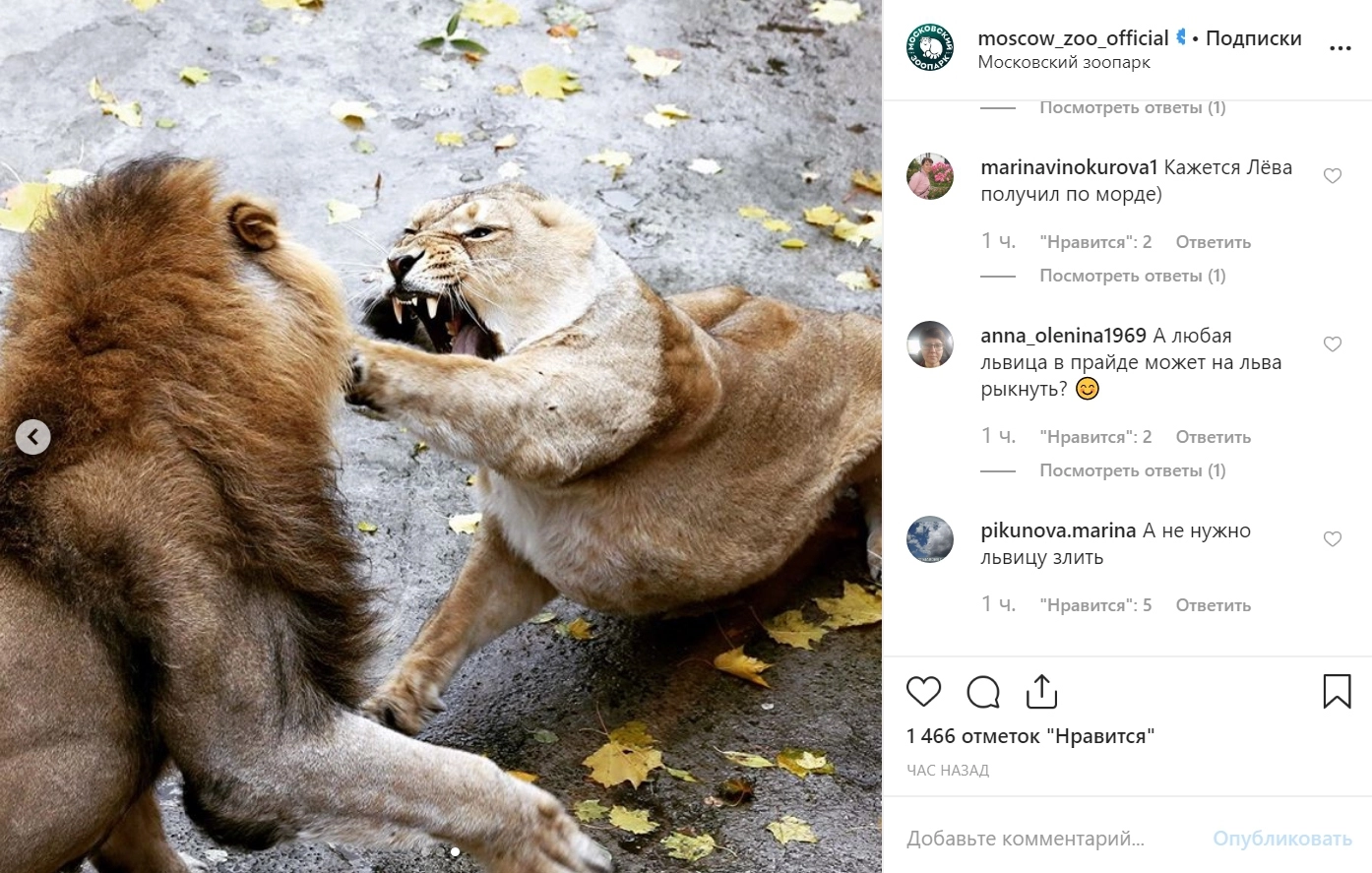Open Moscow Zoo profile avatar
This screenshot has height=873, width=1372.
[x=929, y=48]
